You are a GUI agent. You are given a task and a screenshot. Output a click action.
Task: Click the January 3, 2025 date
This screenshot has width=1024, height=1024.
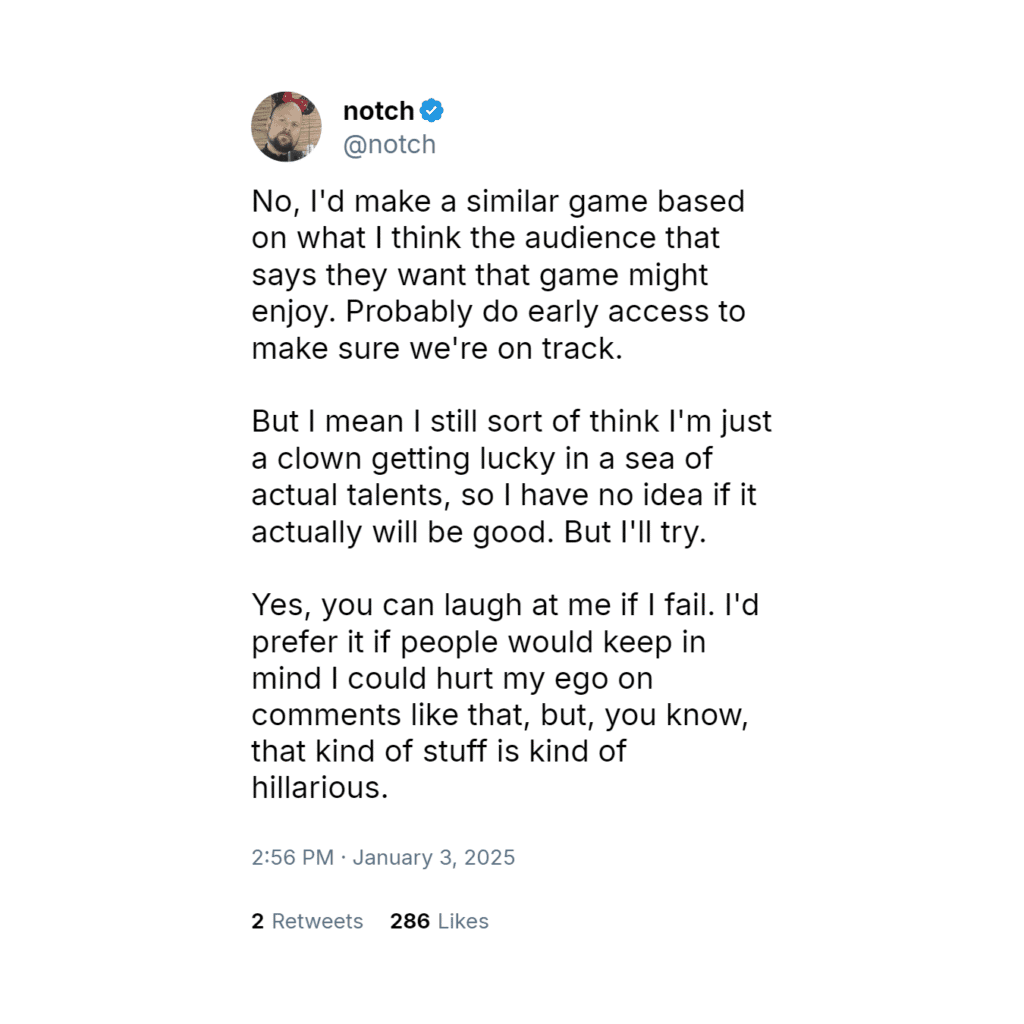point(434,858)
